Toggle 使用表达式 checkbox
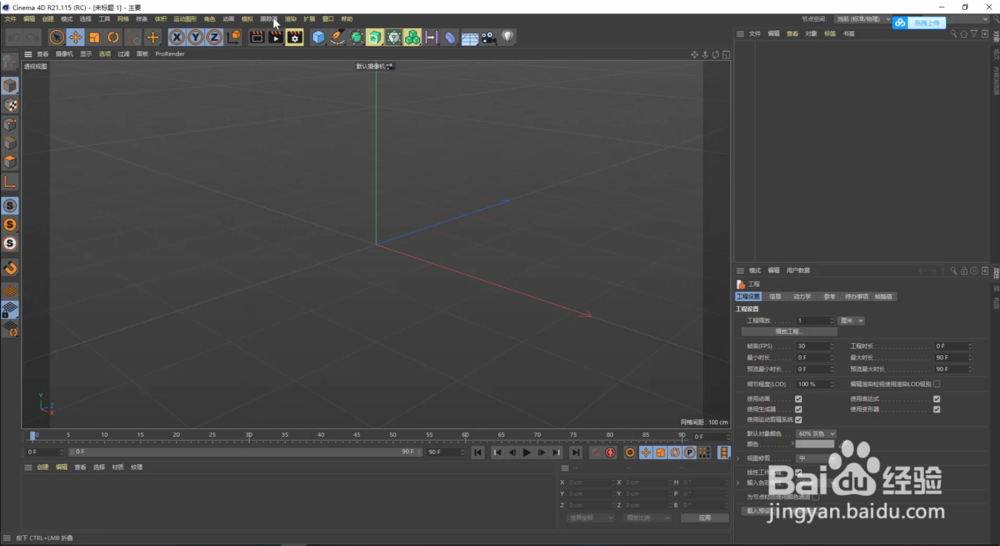 pyautogui.click(x=936, y=399)
